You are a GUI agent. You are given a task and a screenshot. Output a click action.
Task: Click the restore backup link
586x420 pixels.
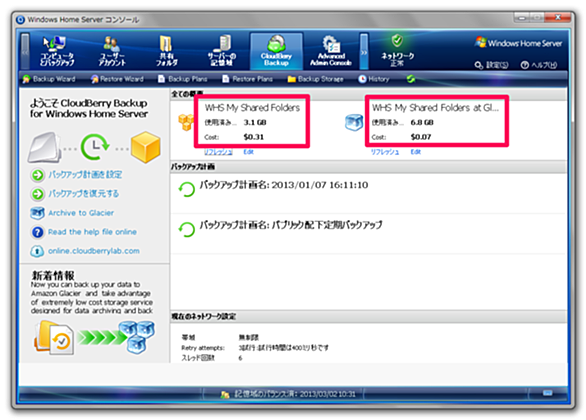[x=84, y=194]
